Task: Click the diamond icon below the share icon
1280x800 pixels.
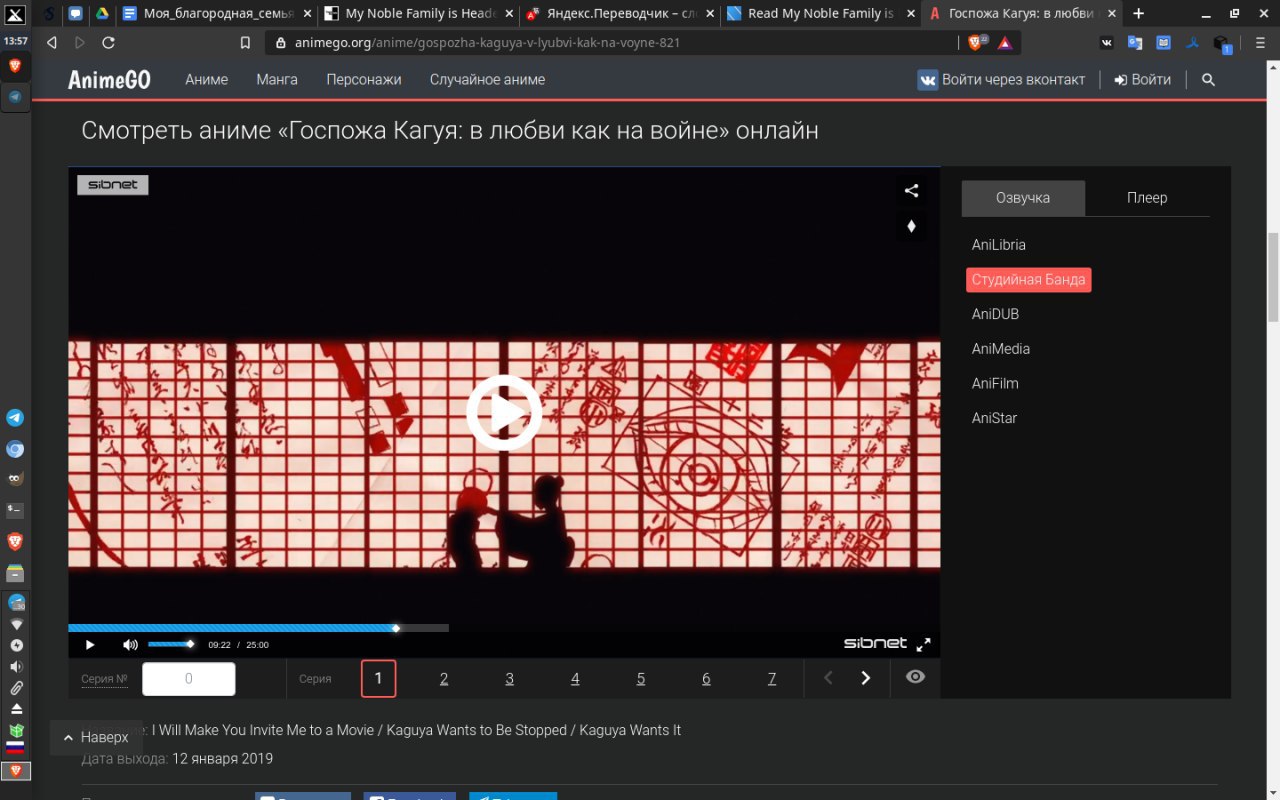Action: [911, 226]
